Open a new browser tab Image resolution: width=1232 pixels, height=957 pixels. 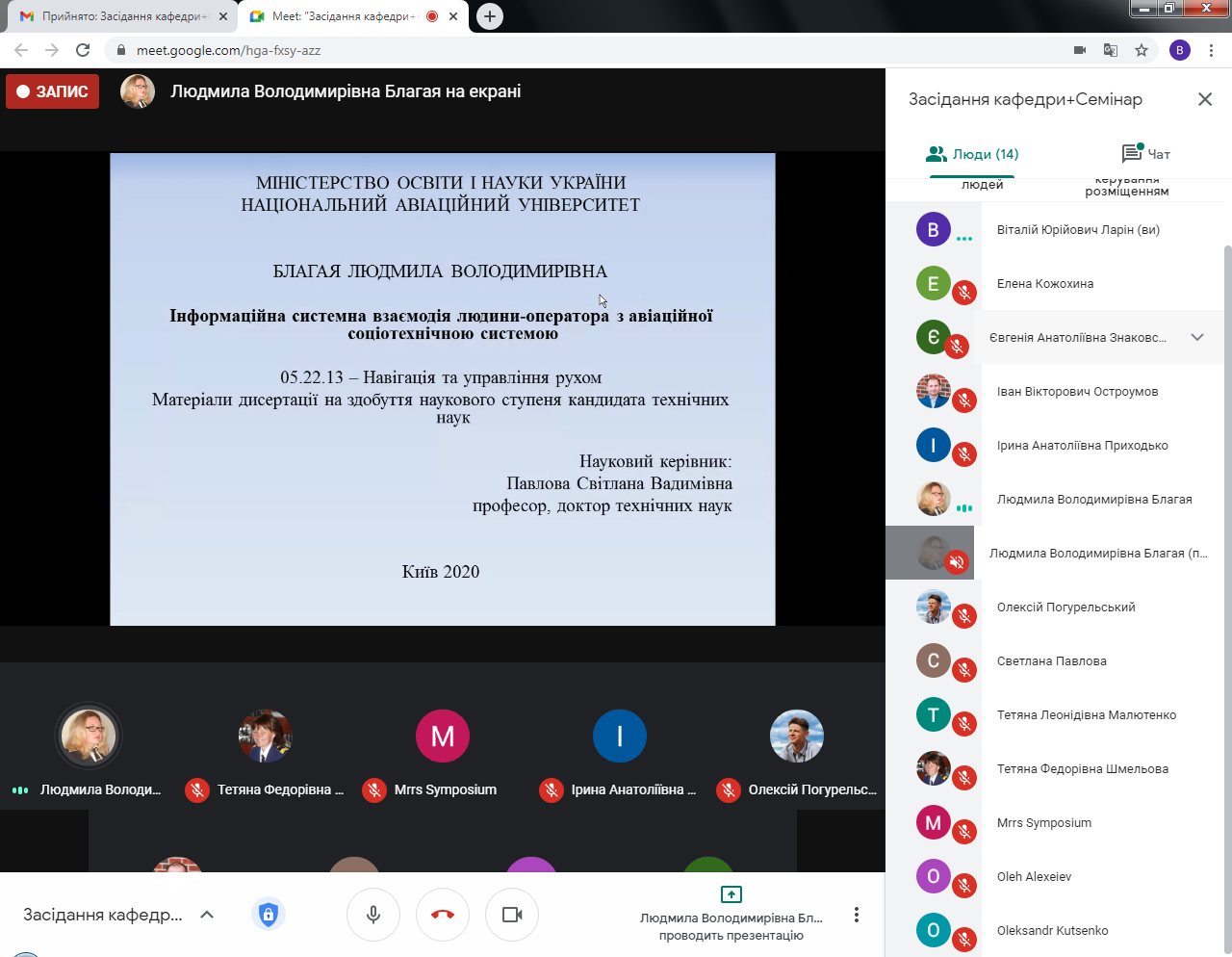[x=490, y=16]
